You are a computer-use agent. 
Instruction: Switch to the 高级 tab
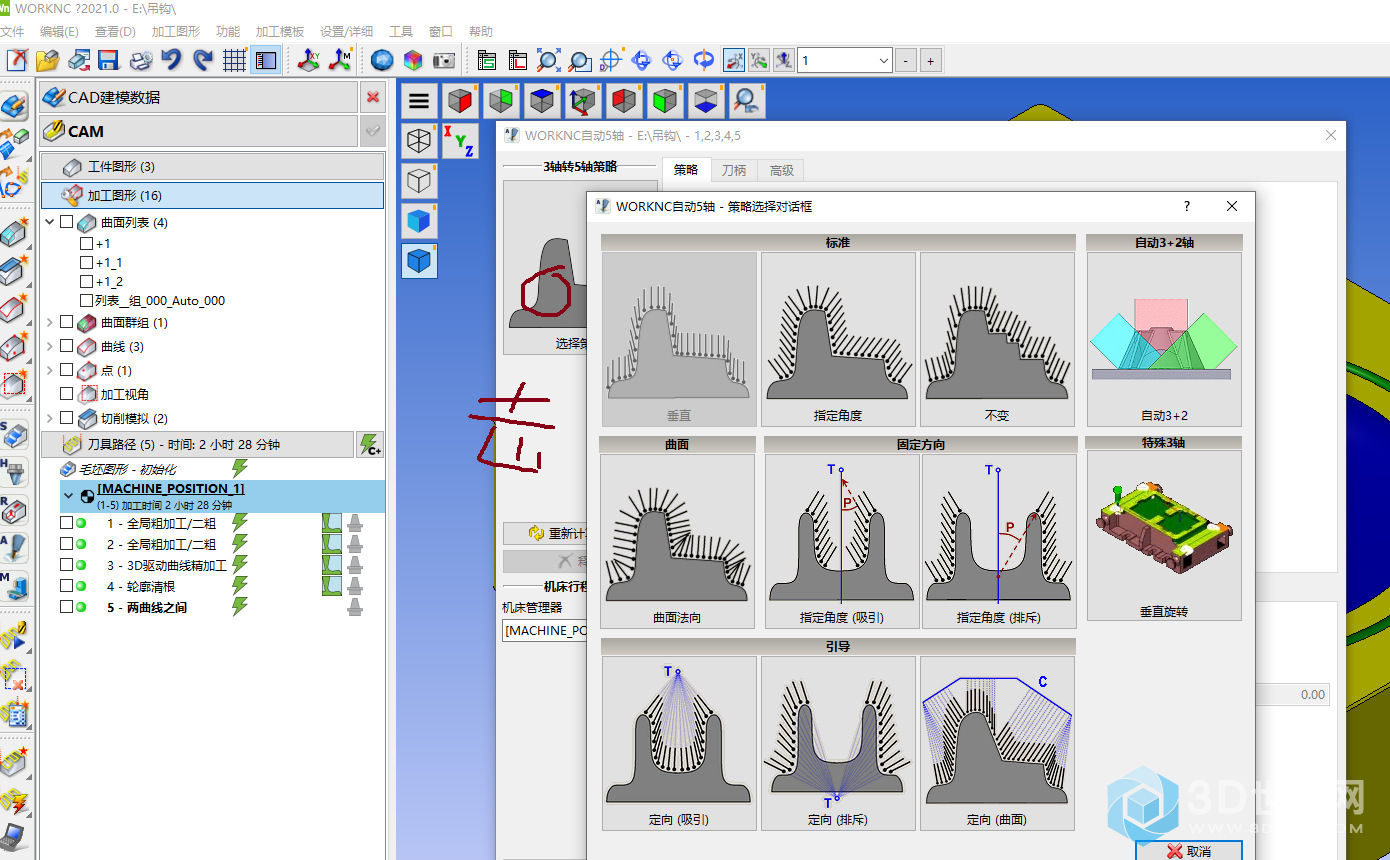click(781, 170)
